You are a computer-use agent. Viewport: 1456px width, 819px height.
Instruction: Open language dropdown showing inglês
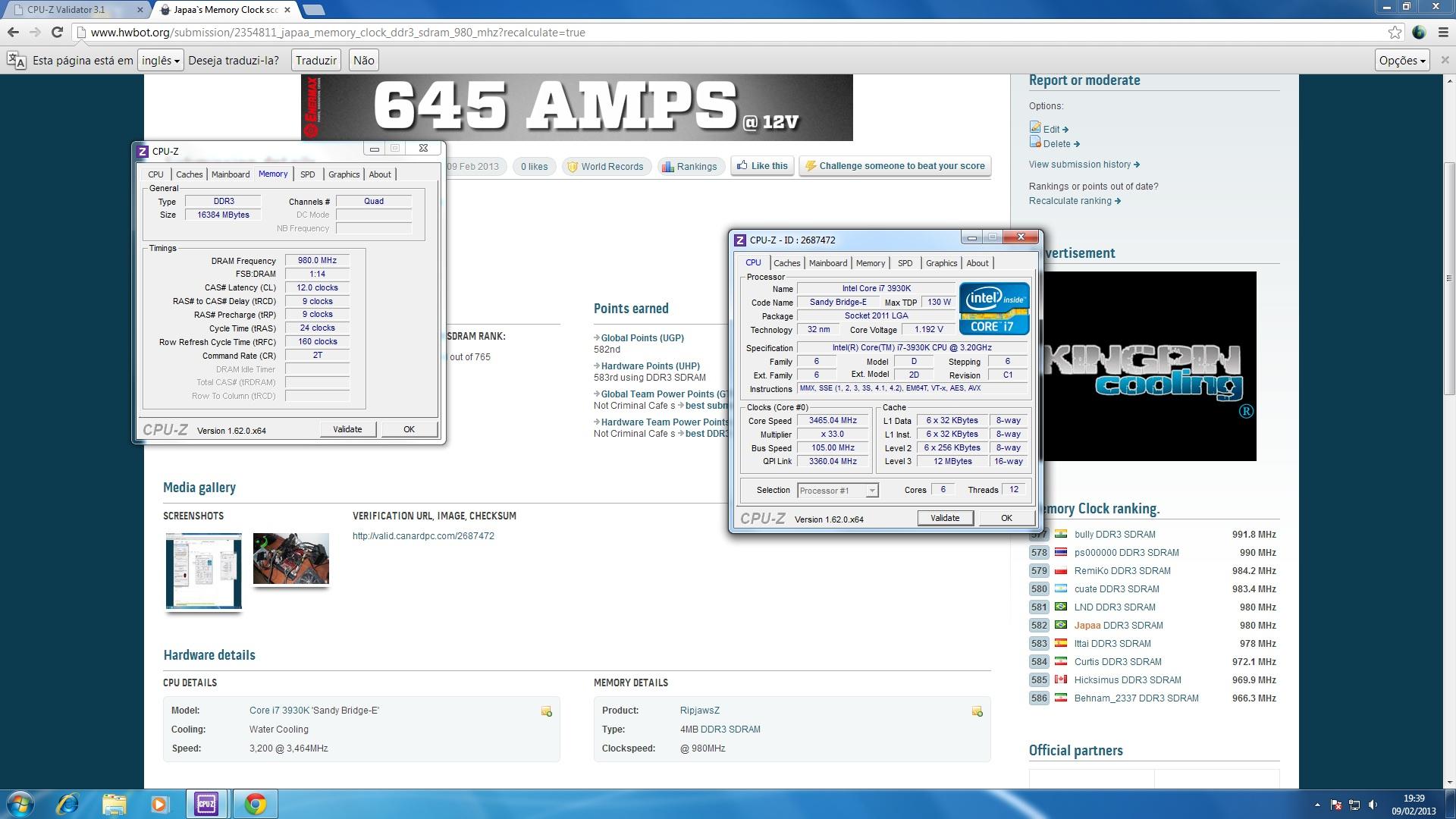pos(160,61)
